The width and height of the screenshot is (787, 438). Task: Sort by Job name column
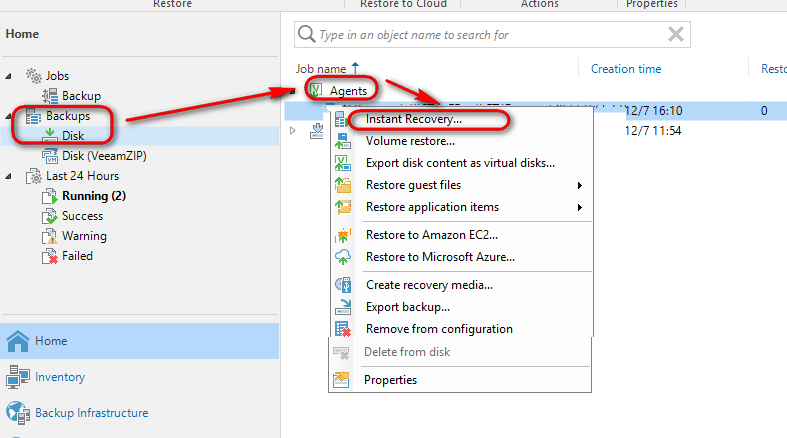(321, 69)
